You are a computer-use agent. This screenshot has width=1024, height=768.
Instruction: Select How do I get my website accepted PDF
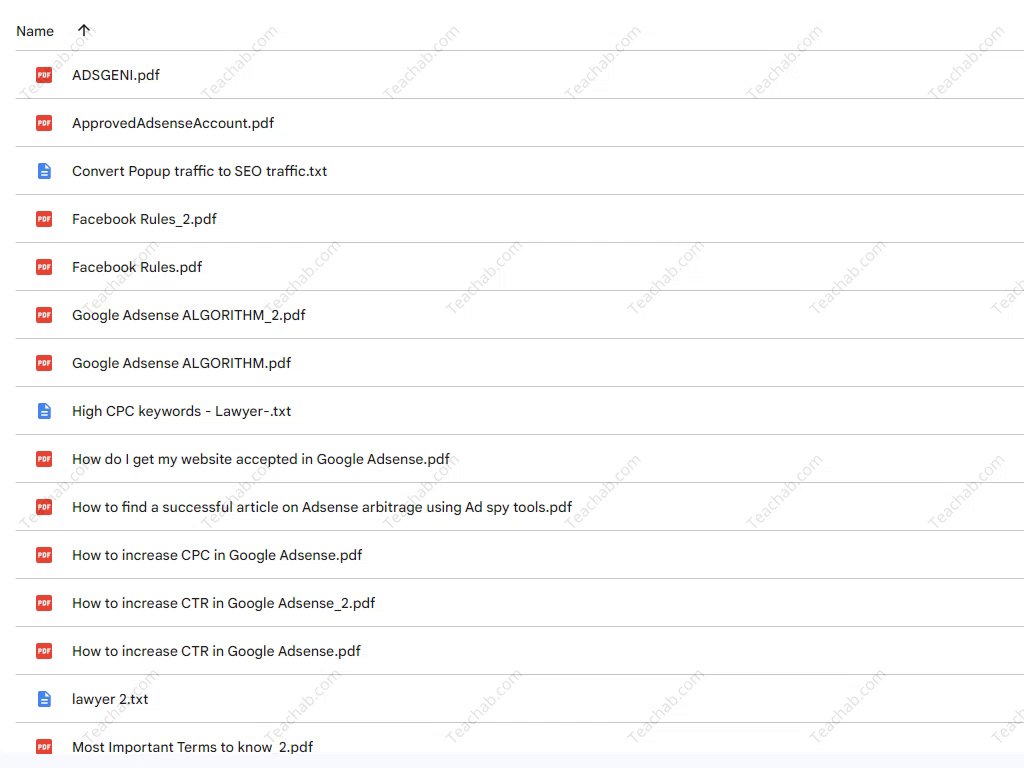click(260, 459)
